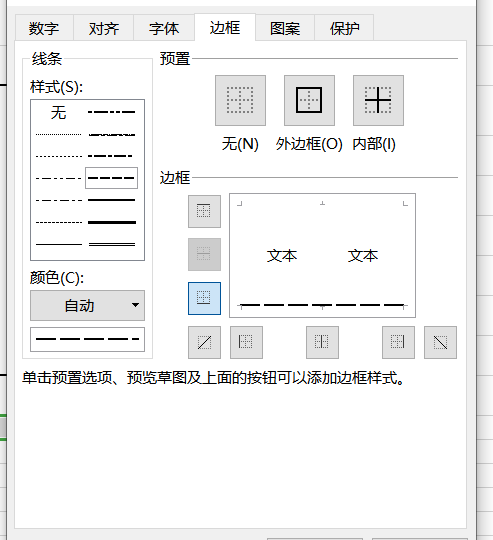Choose the slanted dash-dot line style
Viewport: 493px width, 540px height.
112,134
